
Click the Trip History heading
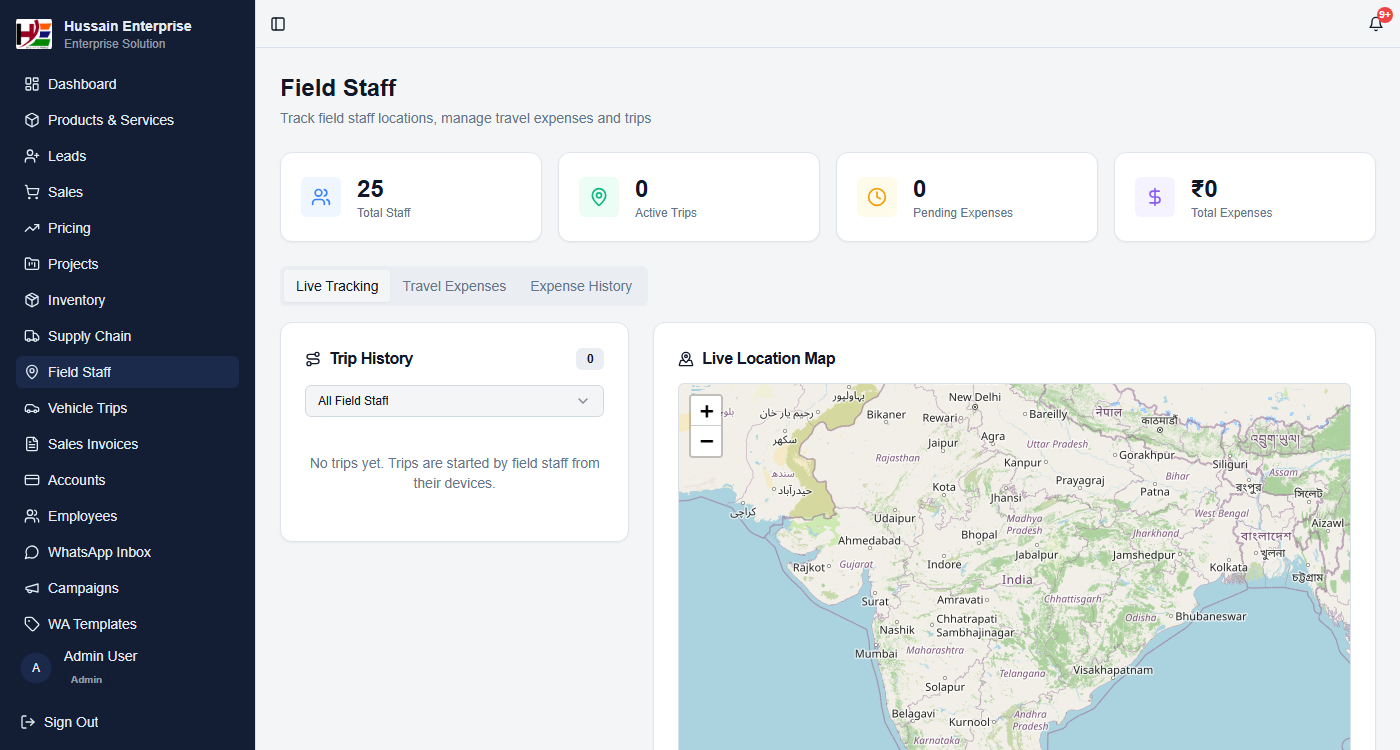tap(371, 358)
